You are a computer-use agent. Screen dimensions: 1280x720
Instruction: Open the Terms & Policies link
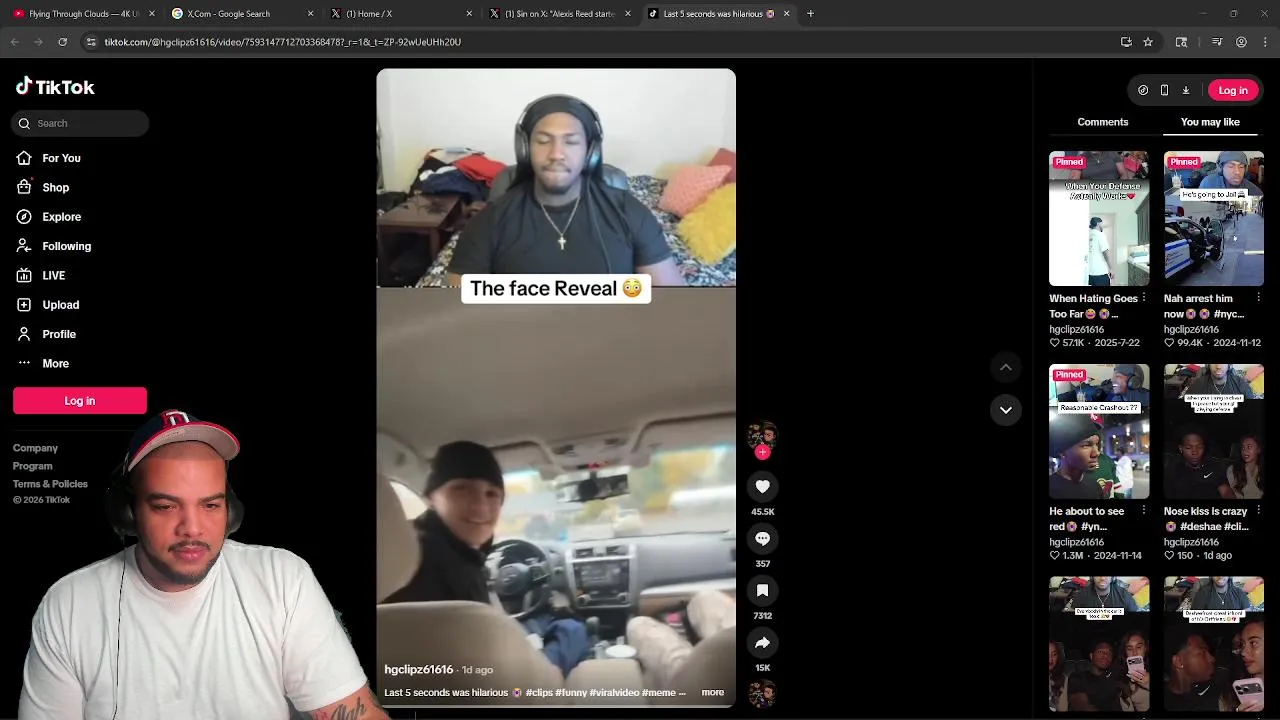coord(50,484)
